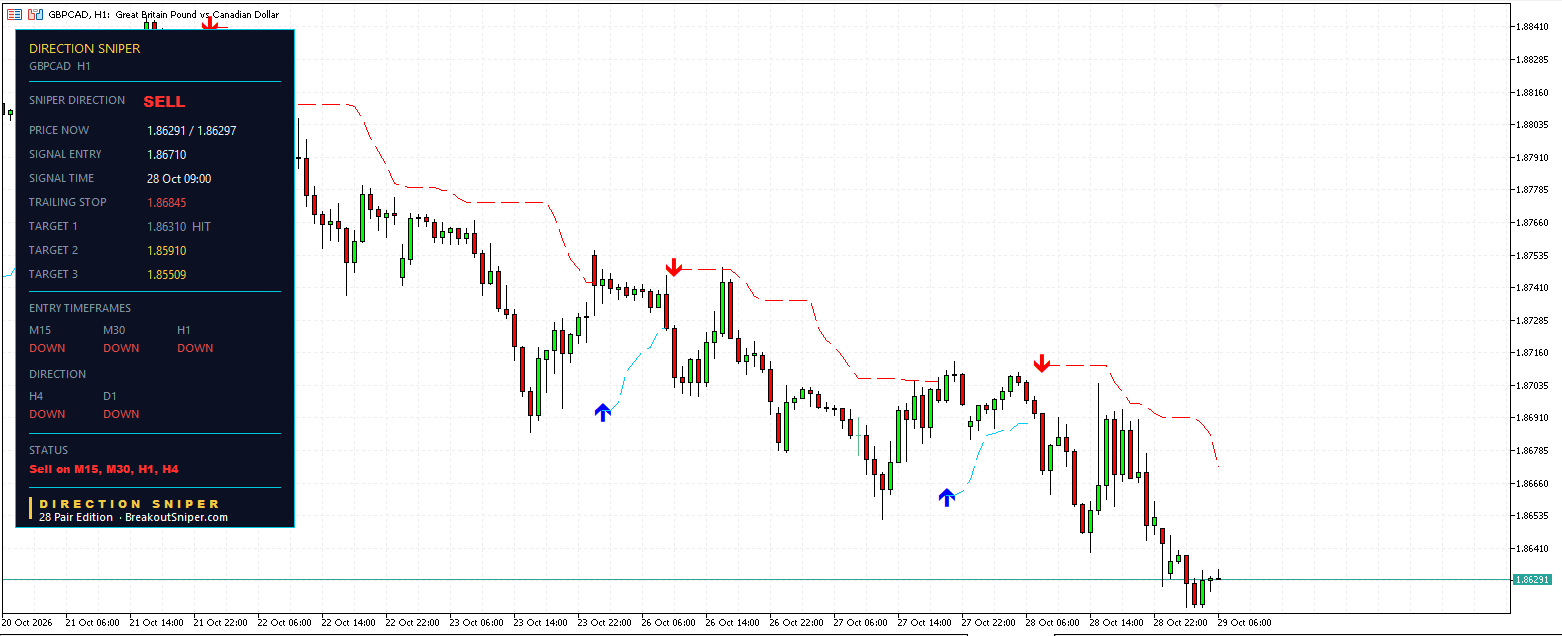Click the DOWN status under H1
Screen dimensions: 1562x636
(x=195, y=348)
